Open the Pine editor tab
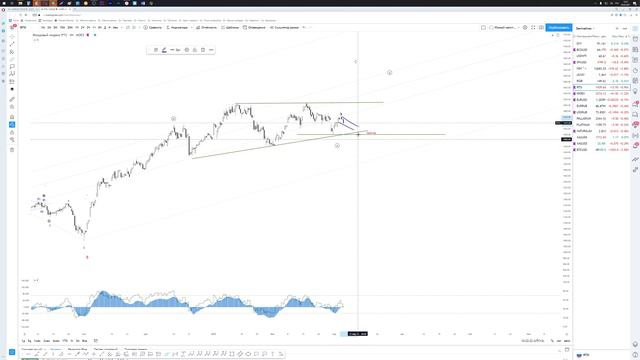The width and height of the screenshot is (640, 360). [x=77, y=349]
